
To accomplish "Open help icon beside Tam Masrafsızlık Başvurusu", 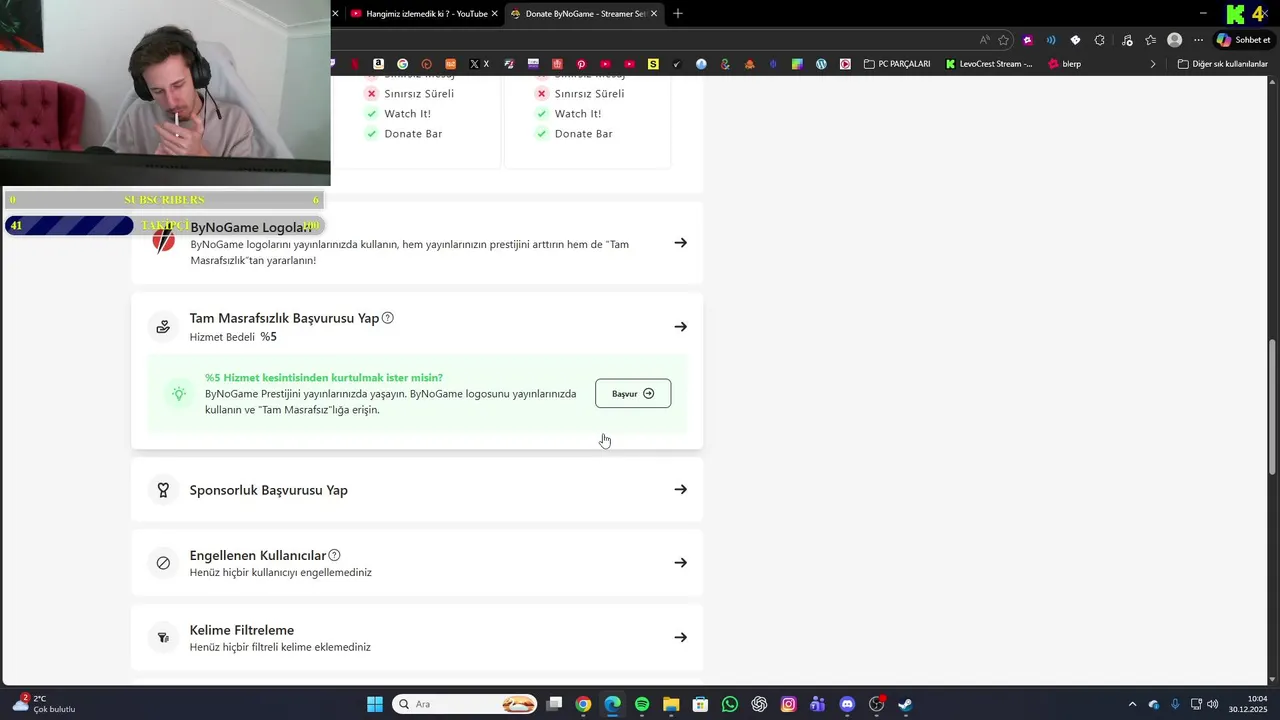I will 388,318.
